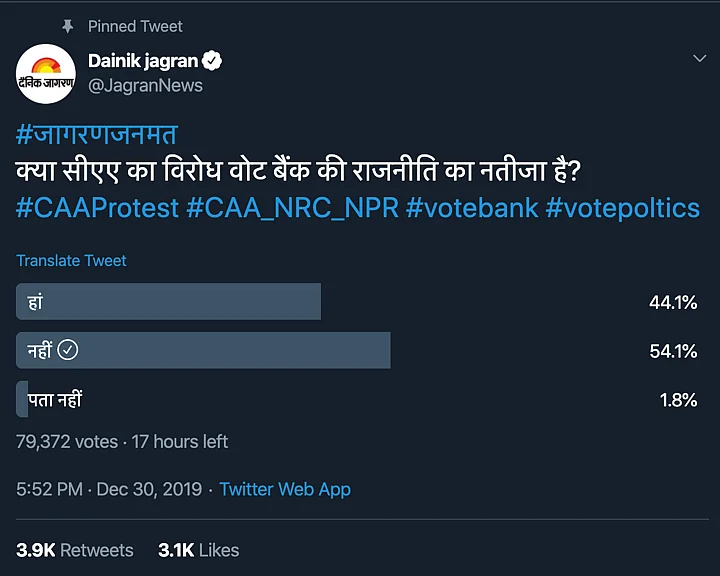Click the 5:52 PM Dec 30, 2019 timestamp
The image size is (720, 576).
109,490
